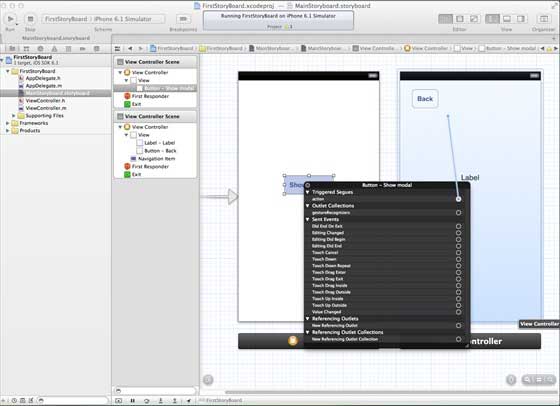Viewport: 560px width, 406px height.
Task: Open the Debug navigator tab
Action: pyautogui.click(x=68, y=49)
